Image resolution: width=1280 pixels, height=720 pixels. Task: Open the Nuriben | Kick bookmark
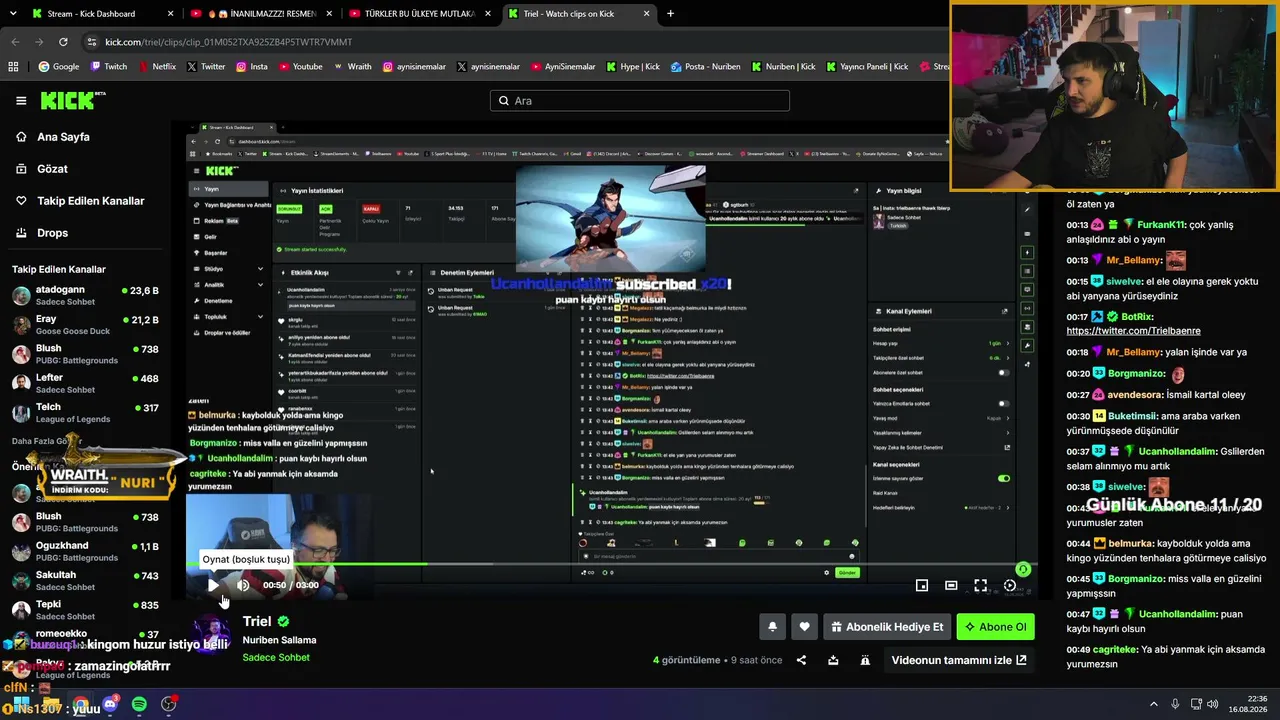(x=783, y=67)
